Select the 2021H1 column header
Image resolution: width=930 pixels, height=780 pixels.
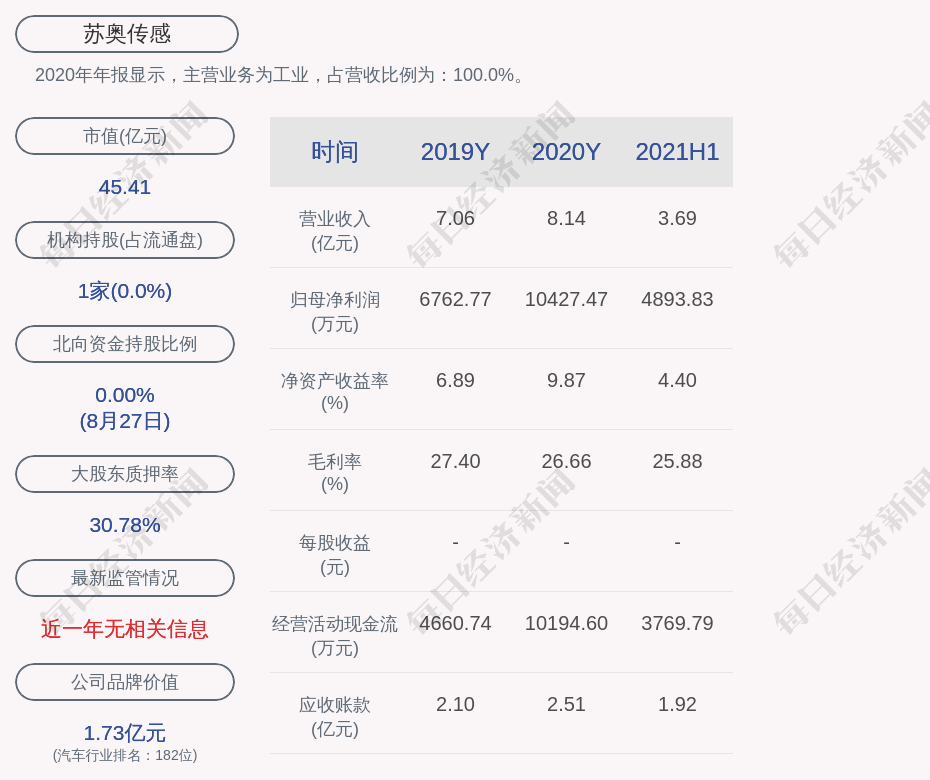point(677,152)
